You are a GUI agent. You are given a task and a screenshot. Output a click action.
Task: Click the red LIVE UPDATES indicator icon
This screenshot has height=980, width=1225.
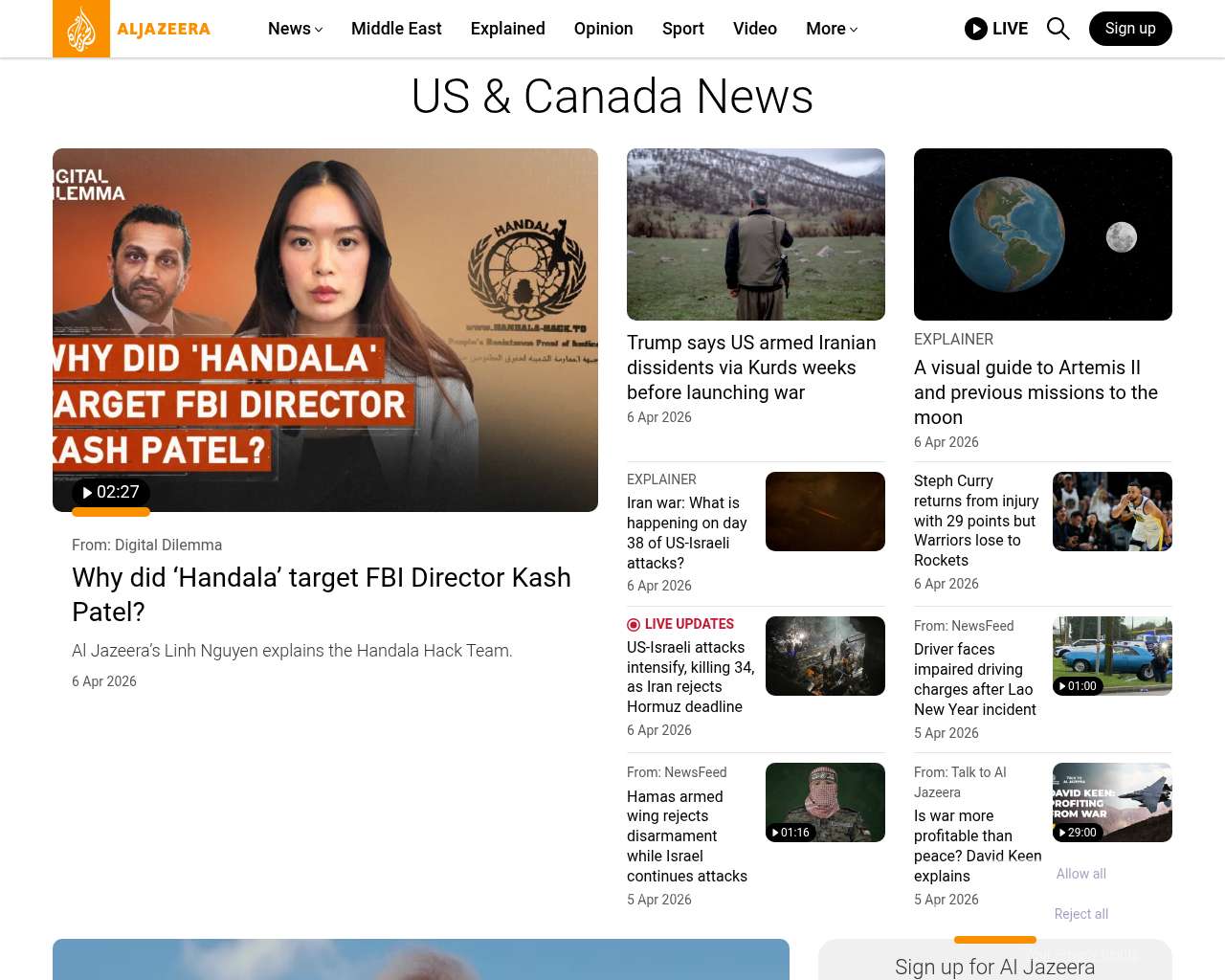point(634,625)
